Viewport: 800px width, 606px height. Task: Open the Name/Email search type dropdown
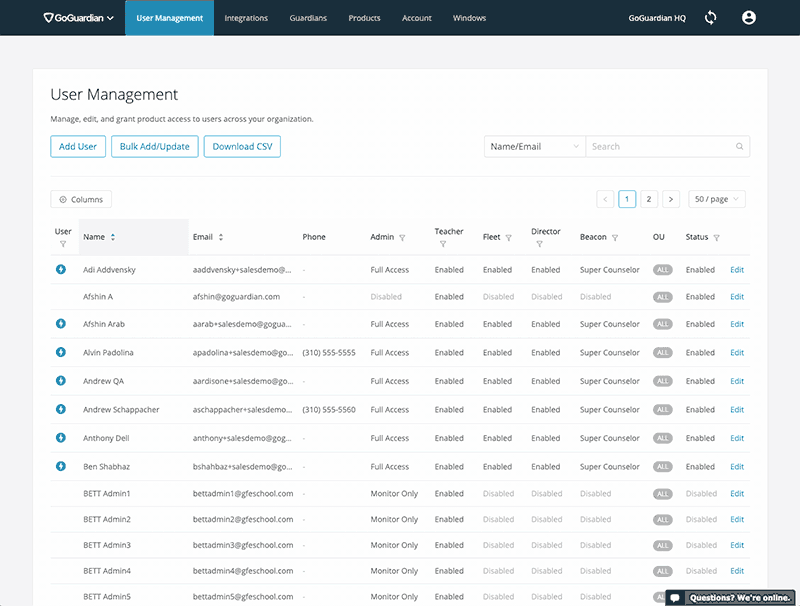535,146
